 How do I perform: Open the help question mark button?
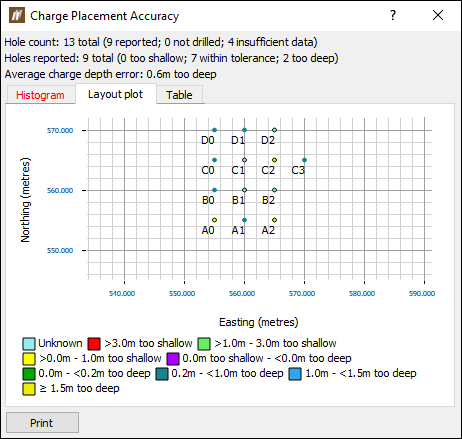coord(393,15)
